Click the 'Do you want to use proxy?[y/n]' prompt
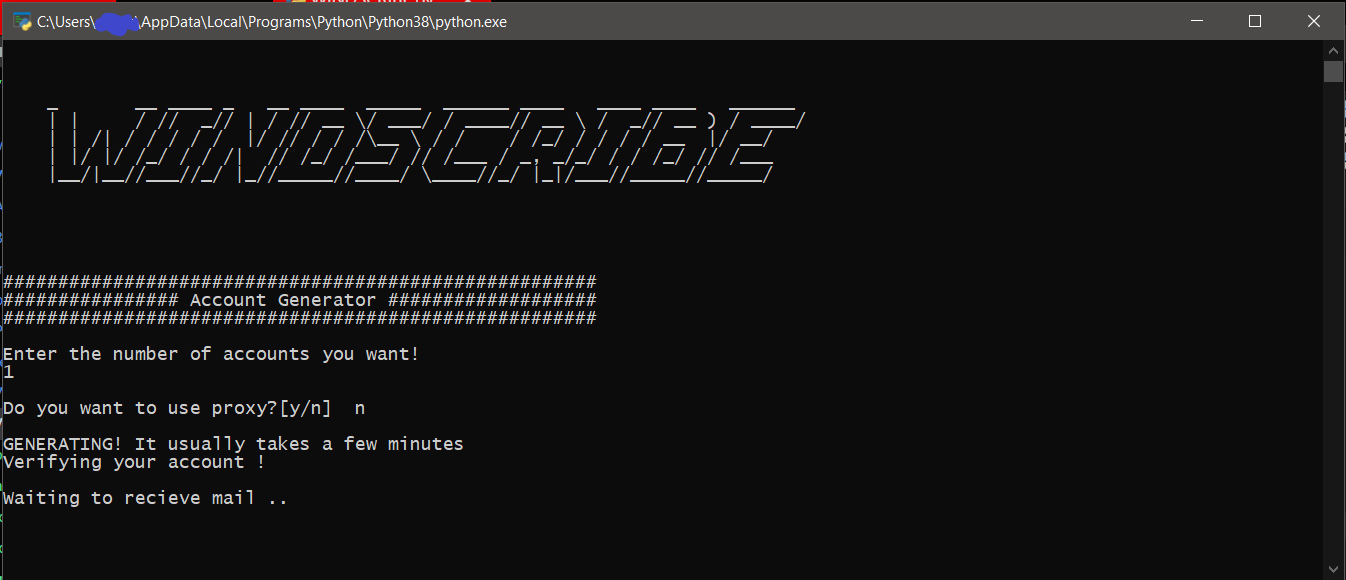Screen dimensions: 1346x580 tap(167, 408)
